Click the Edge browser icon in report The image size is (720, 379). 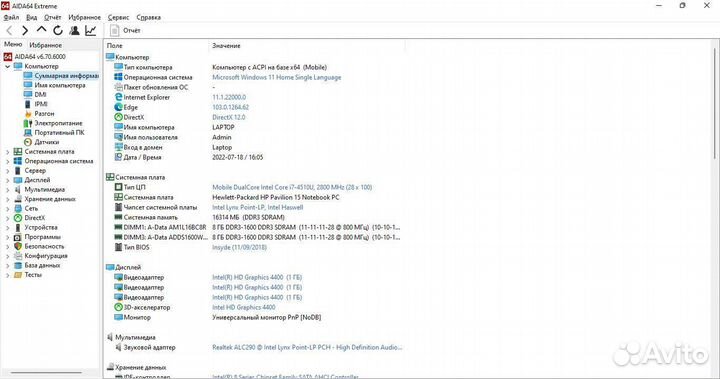coord(118,107)
